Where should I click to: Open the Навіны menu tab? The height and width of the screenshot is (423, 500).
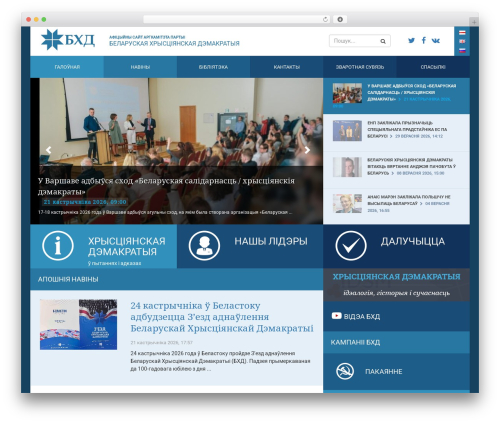point(140,67)
